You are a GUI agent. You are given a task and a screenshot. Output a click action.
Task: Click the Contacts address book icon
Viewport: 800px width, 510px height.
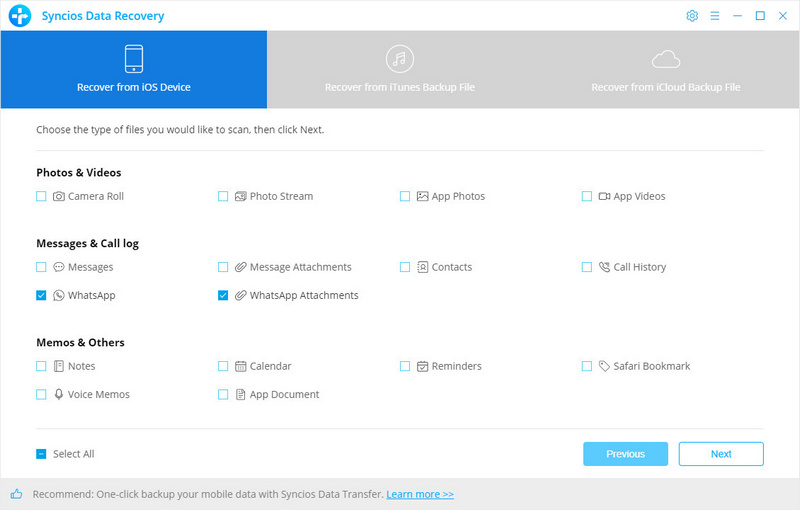422,267
